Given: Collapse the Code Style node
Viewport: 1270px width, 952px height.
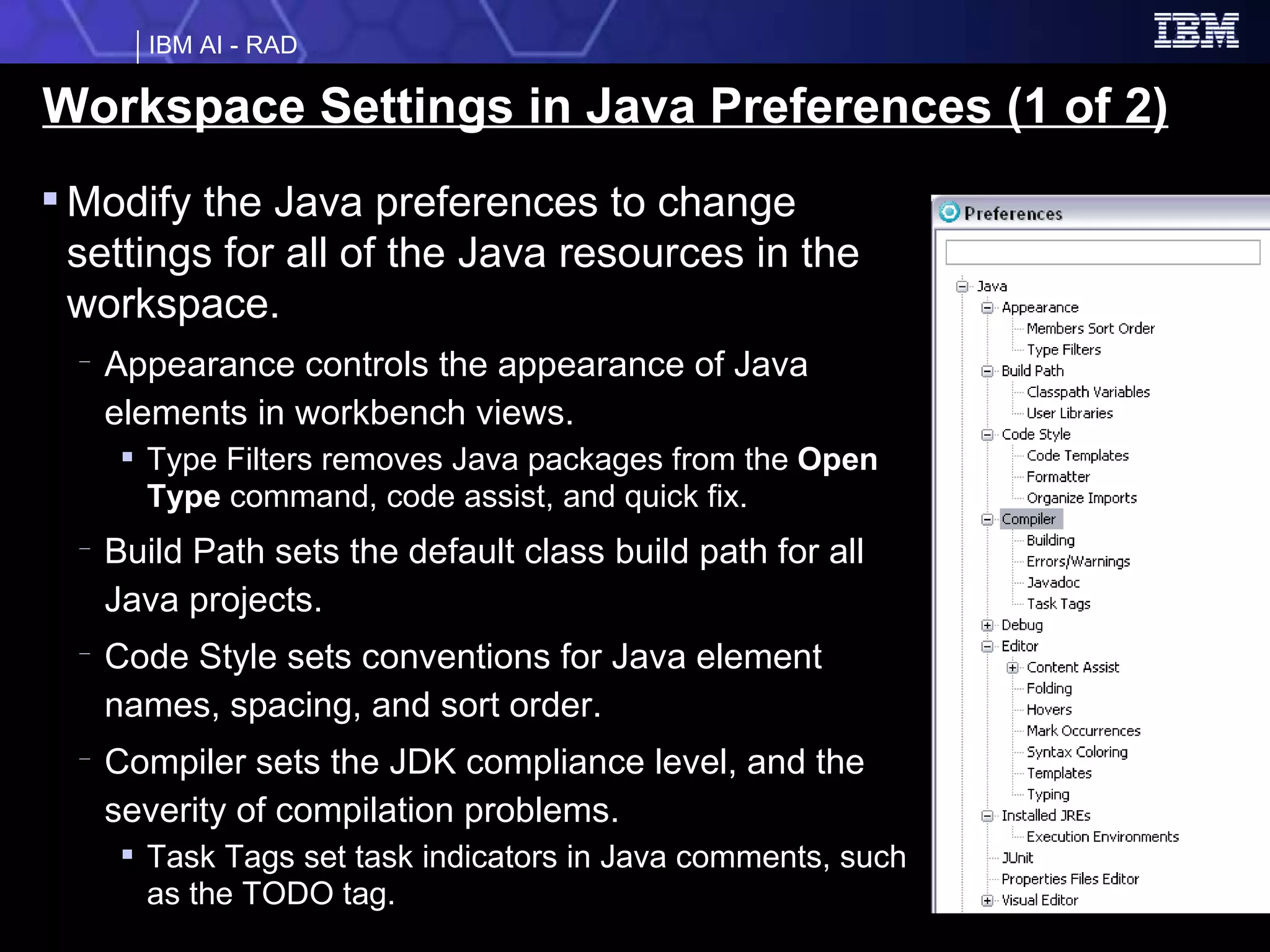Looking at the screenshot, I should coord(987,435).
